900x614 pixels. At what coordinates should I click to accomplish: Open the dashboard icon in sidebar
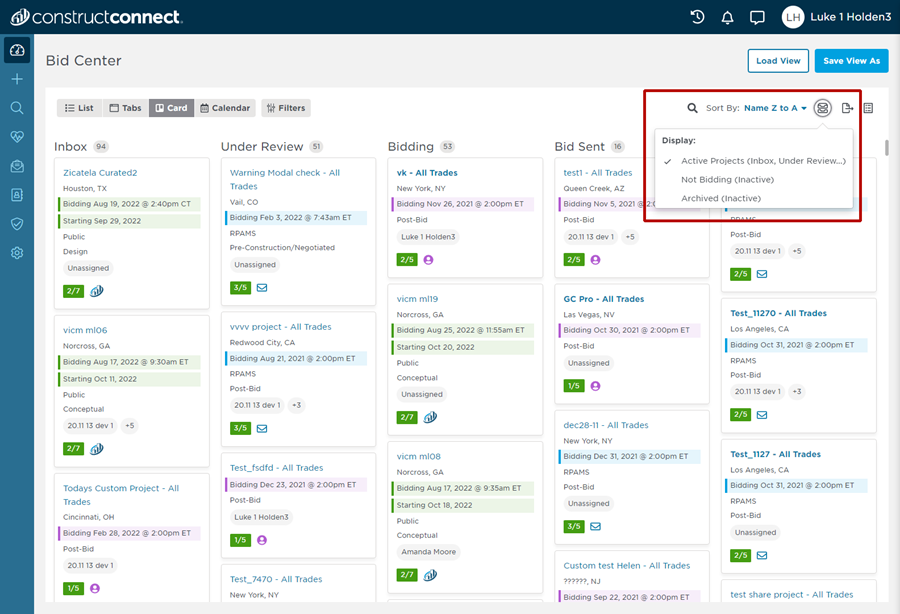point(17,50)
